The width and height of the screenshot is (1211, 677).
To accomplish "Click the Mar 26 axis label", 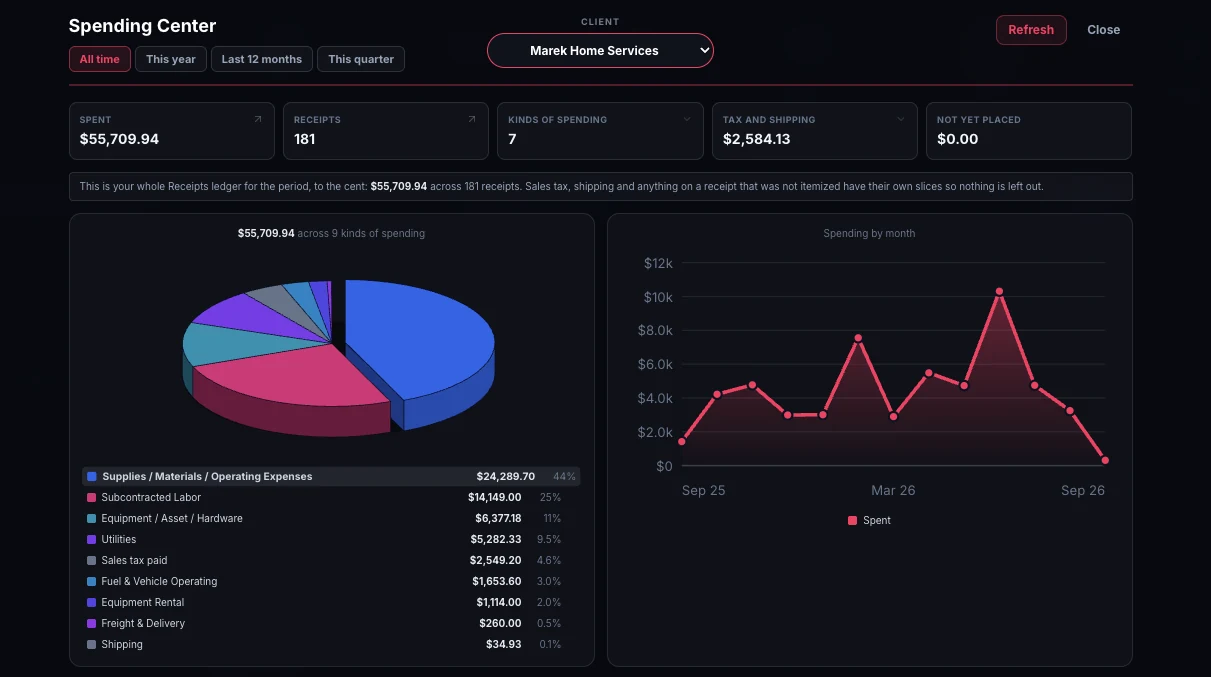I will click(893, 491).
